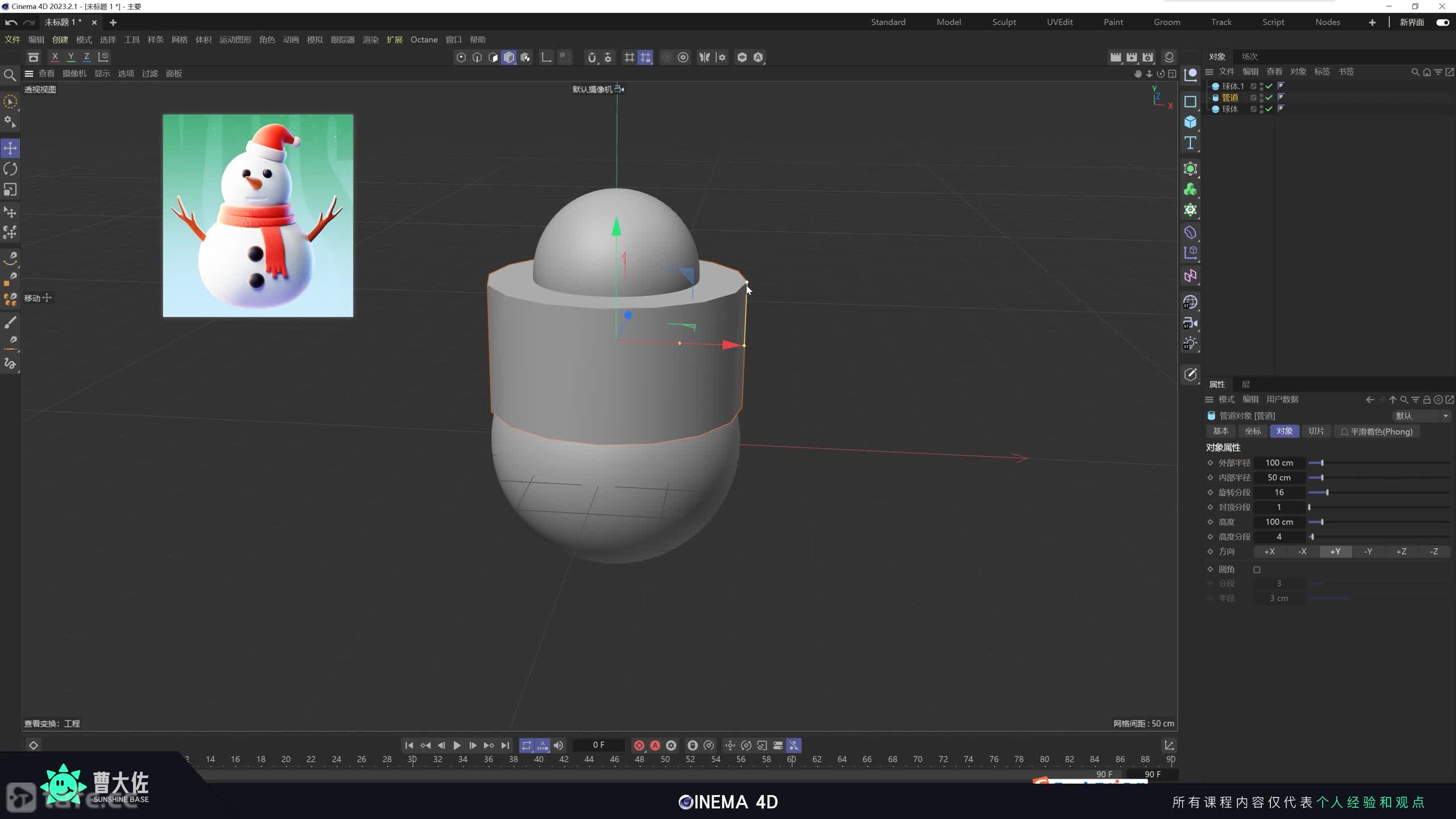Enable the 圆角 fillet checkbox
1456x819 pixels.
click(x=1257, y=569)
